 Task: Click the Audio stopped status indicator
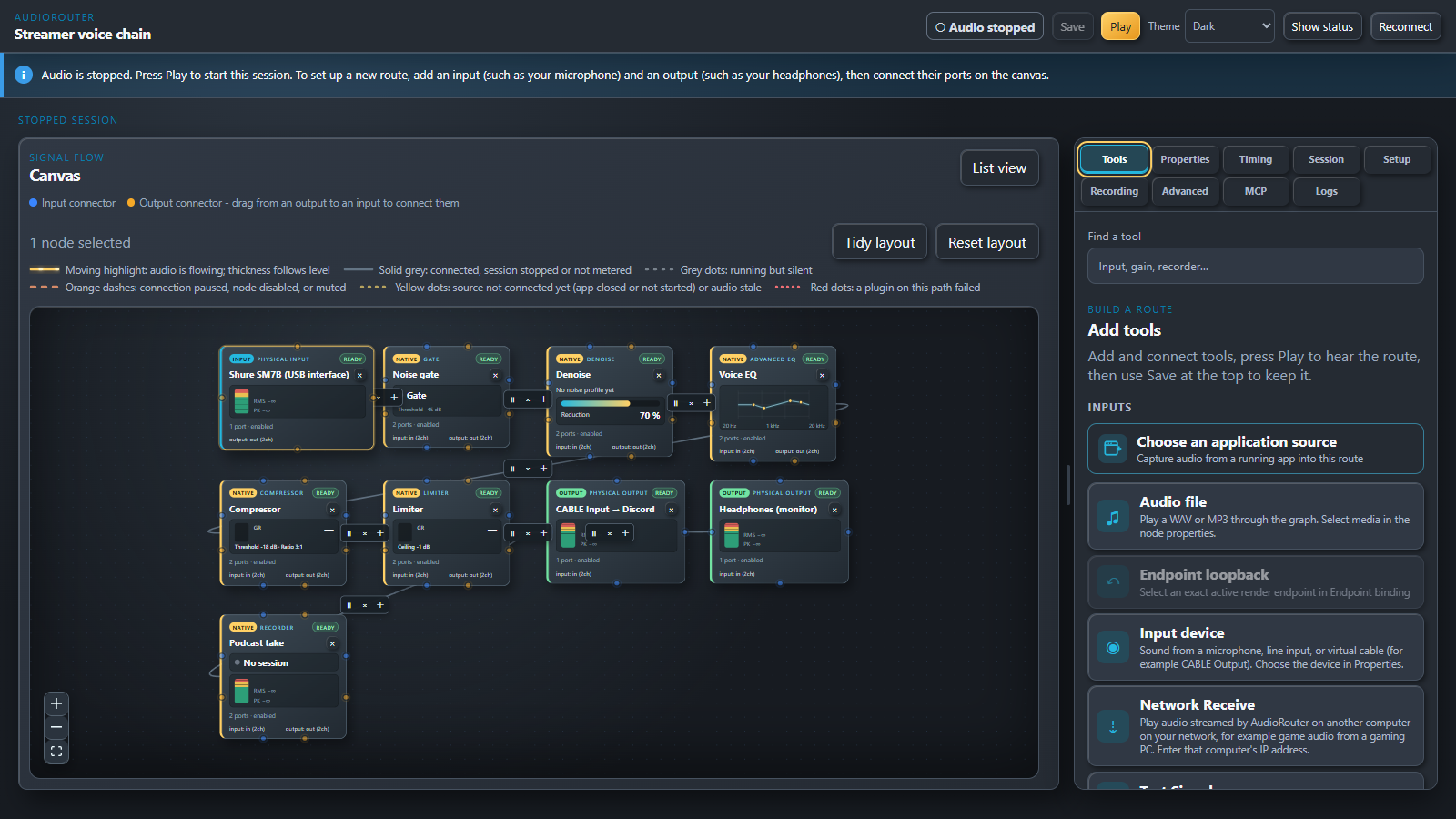[985, 26]
